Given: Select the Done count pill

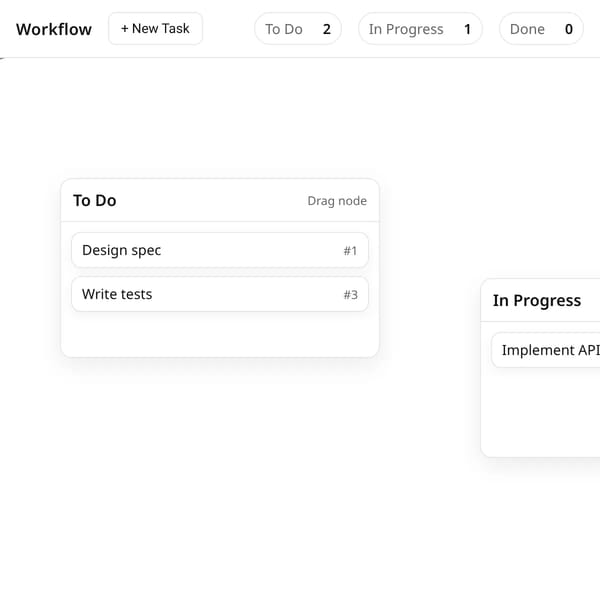Looking at the screenshot, I should click(x=541, y=29).
